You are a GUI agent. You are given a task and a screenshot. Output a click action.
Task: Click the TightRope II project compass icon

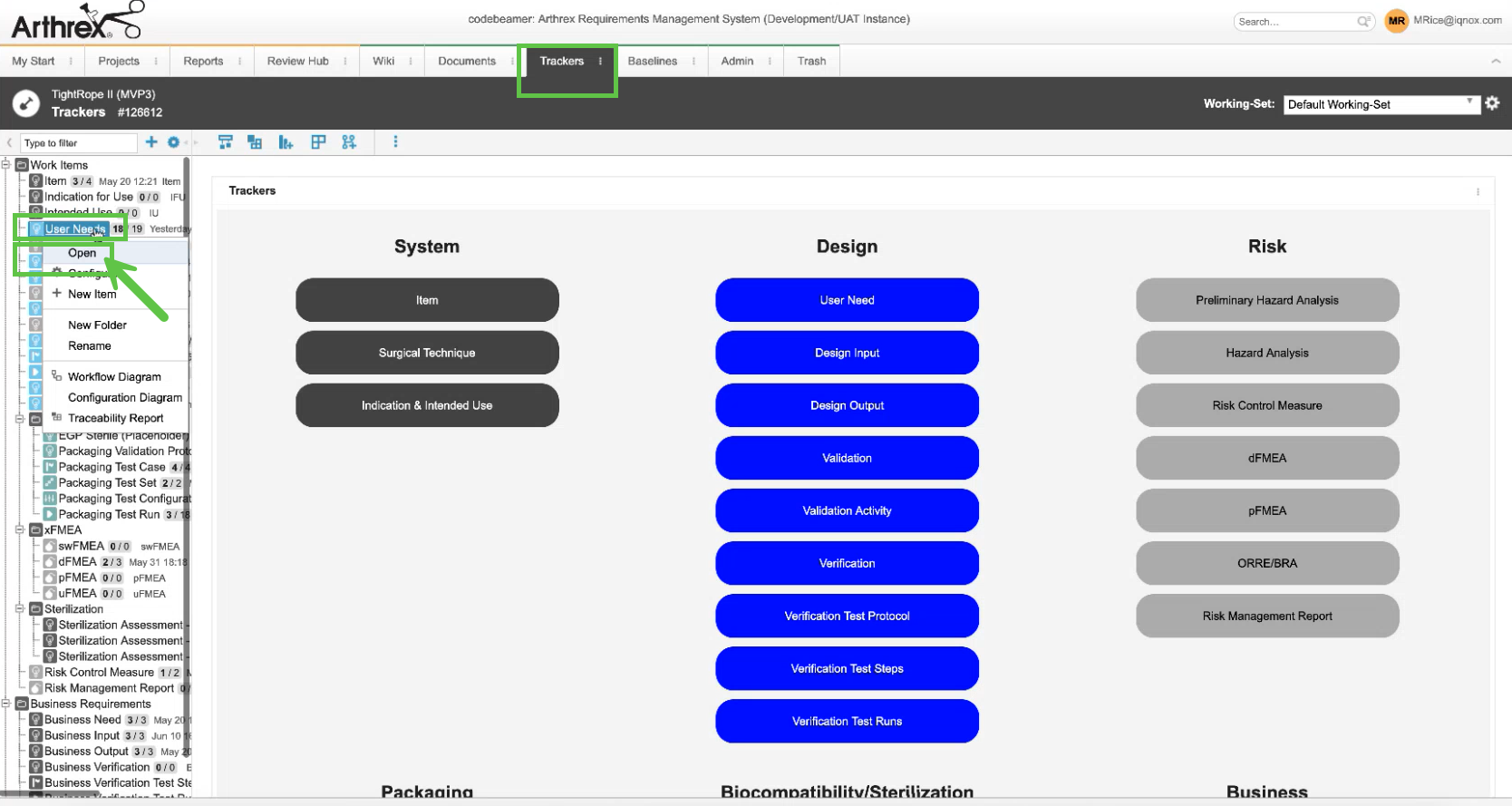pyautogui.click(x=26, y=103)
